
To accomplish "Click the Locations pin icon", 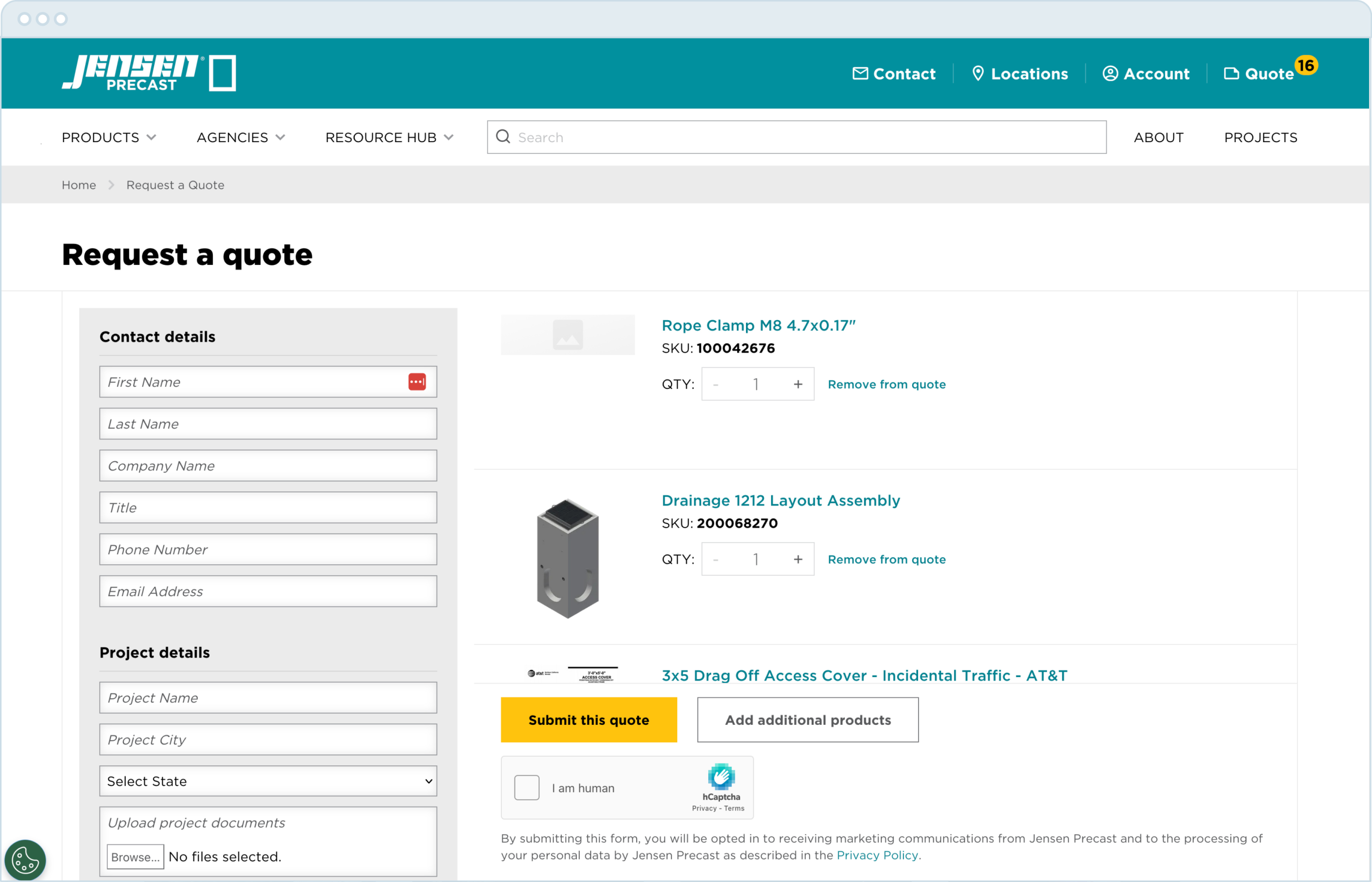I will 978,73.
